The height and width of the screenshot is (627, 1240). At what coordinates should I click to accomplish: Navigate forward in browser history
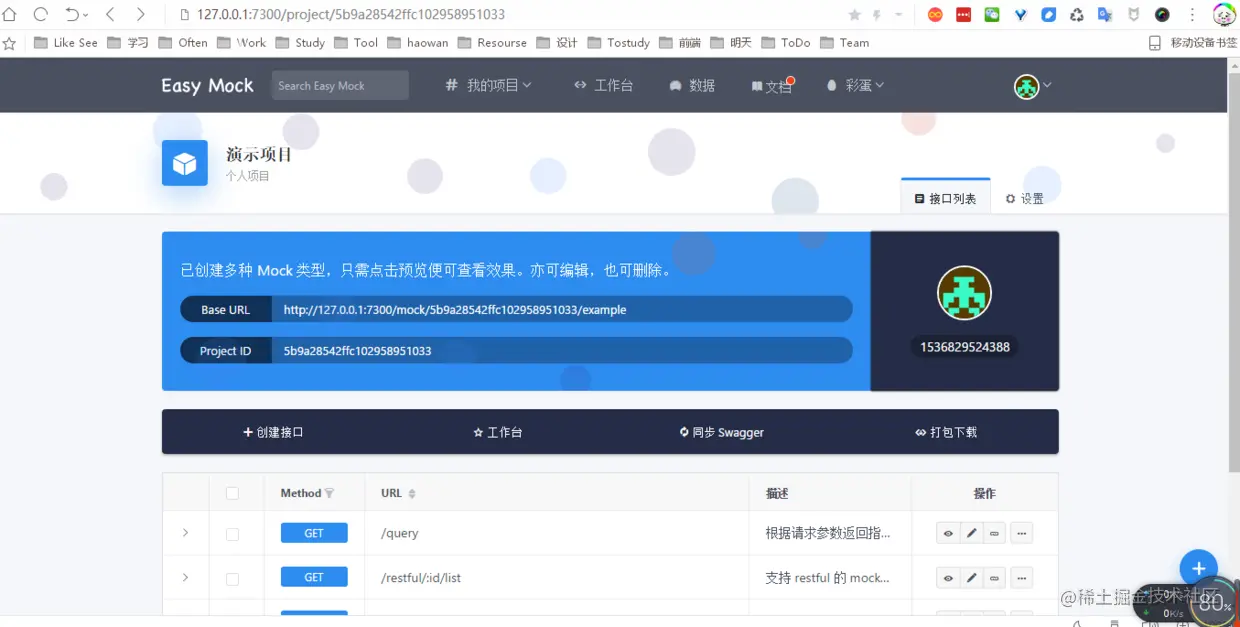[140, 14]
